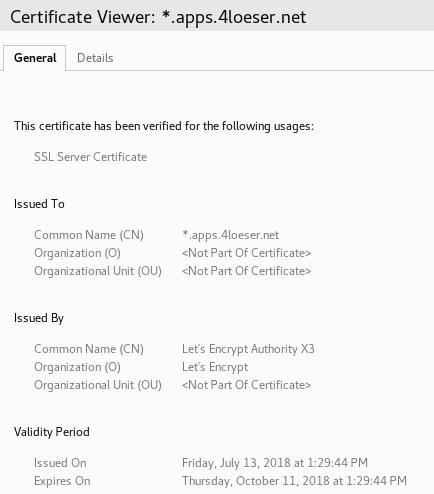
Task: Click the Issued To Organizational Unit (OU) label
Action: click(98, 271)
